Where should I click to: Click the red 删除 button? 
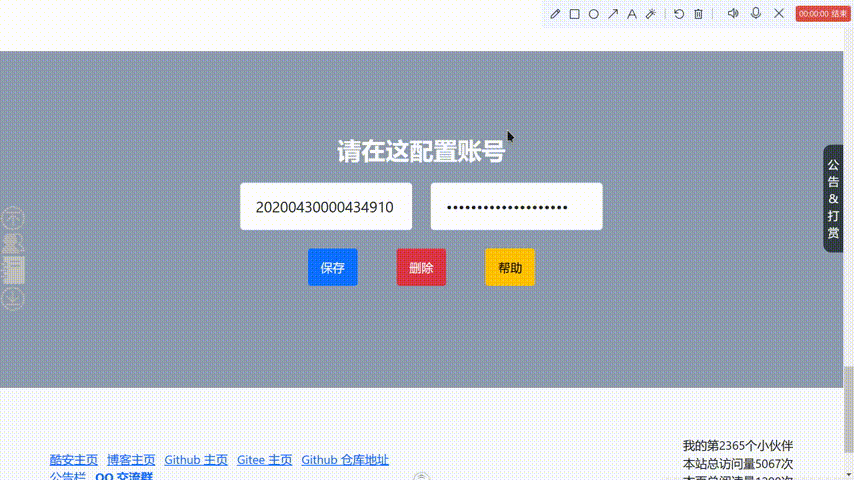click(x=421, y=268)
